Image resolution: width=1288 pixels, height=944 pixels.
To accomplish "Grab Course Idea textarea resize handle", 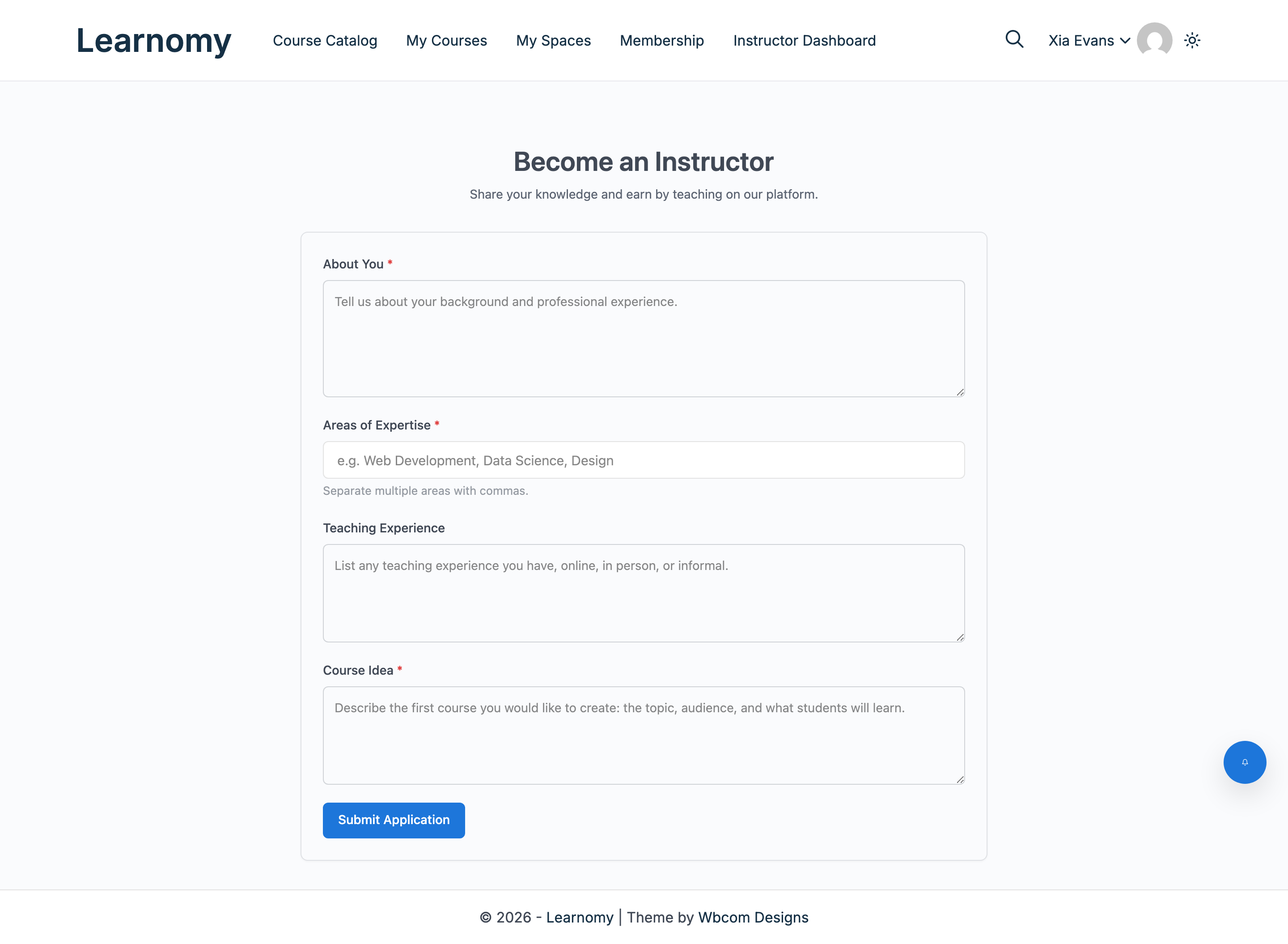I will (x=960, y=779).
